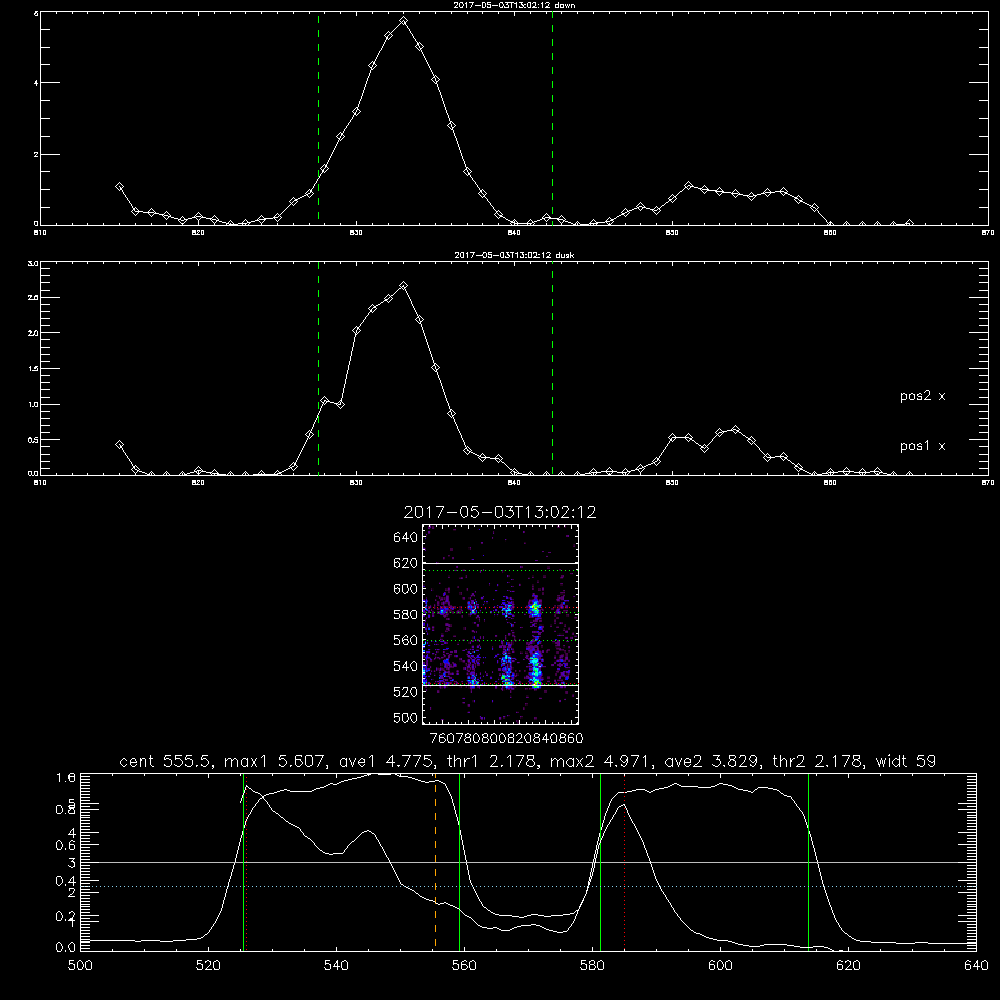Click the "0.0" tick label on bottom plot y-axis

(x=66, y=947)
